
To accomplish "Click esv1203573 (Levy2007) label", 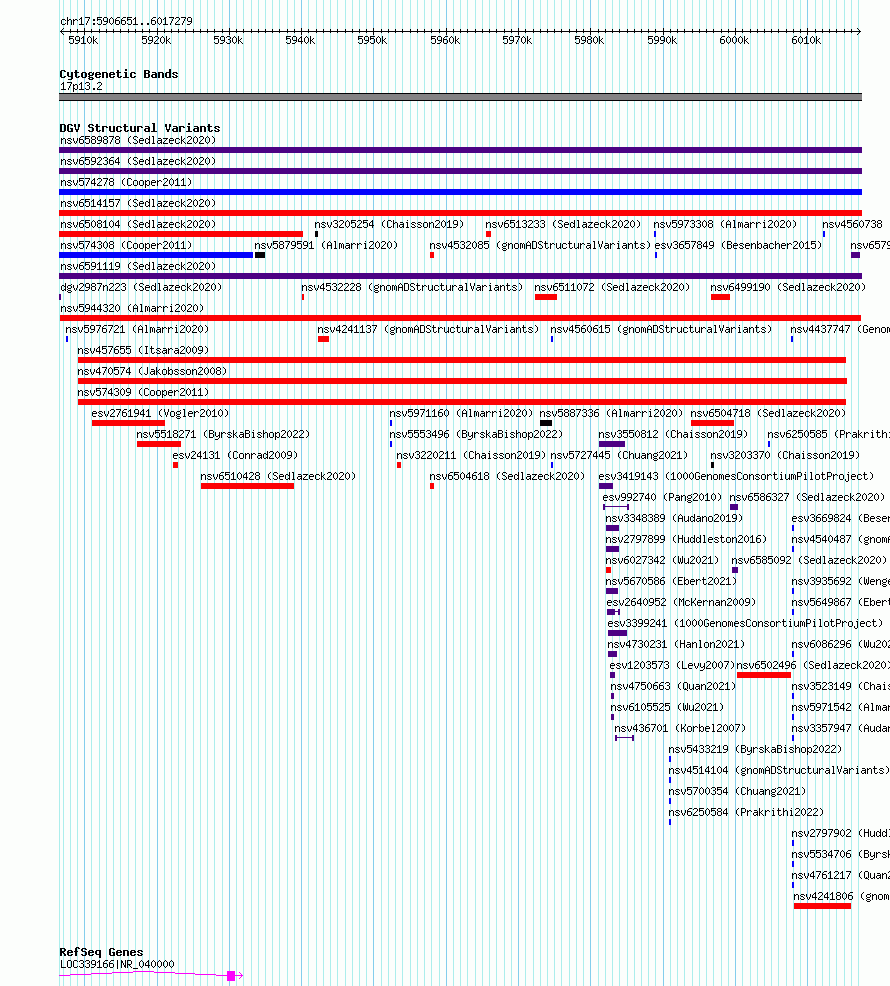I will click(672, 665).
